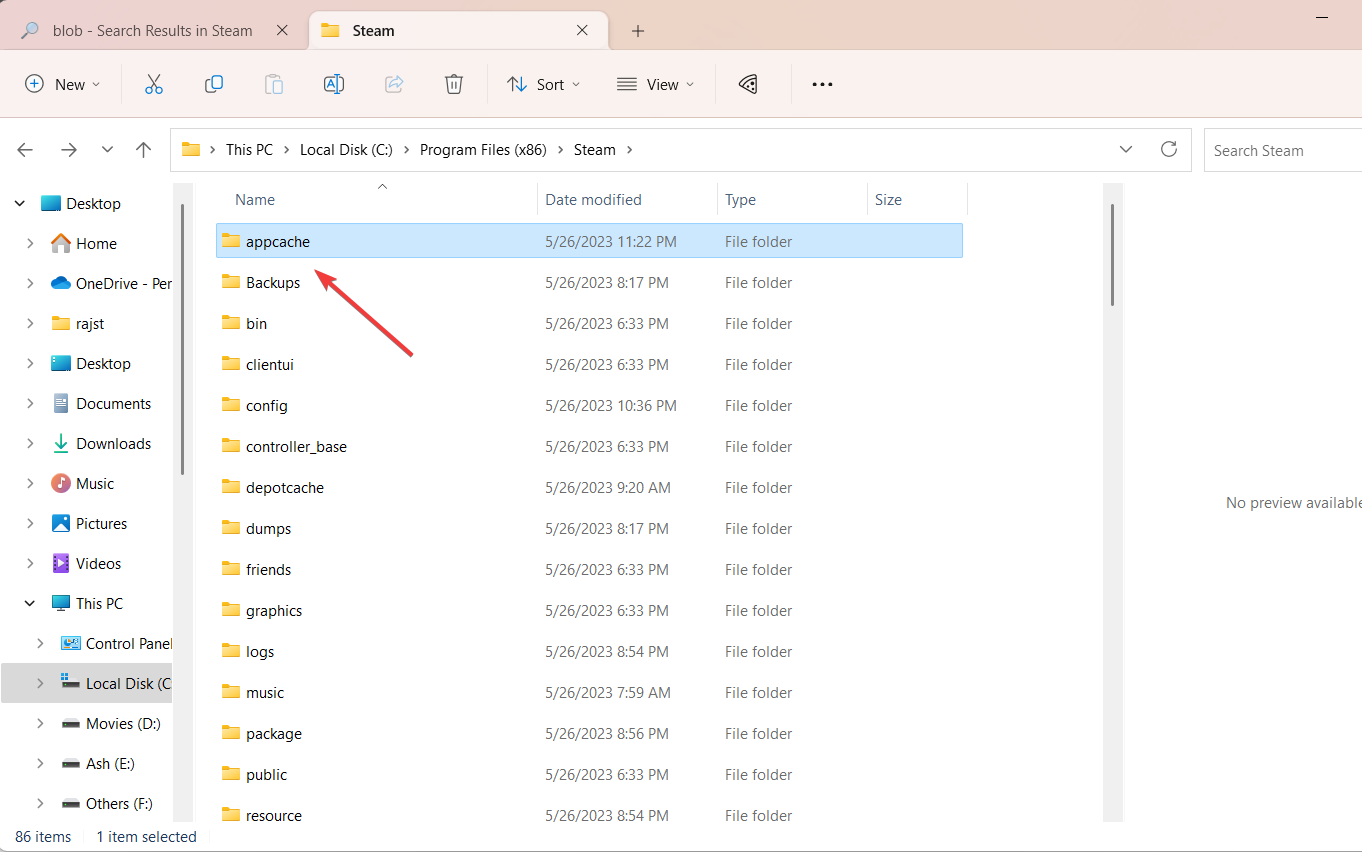Select the bin folder

click(589, 324)
